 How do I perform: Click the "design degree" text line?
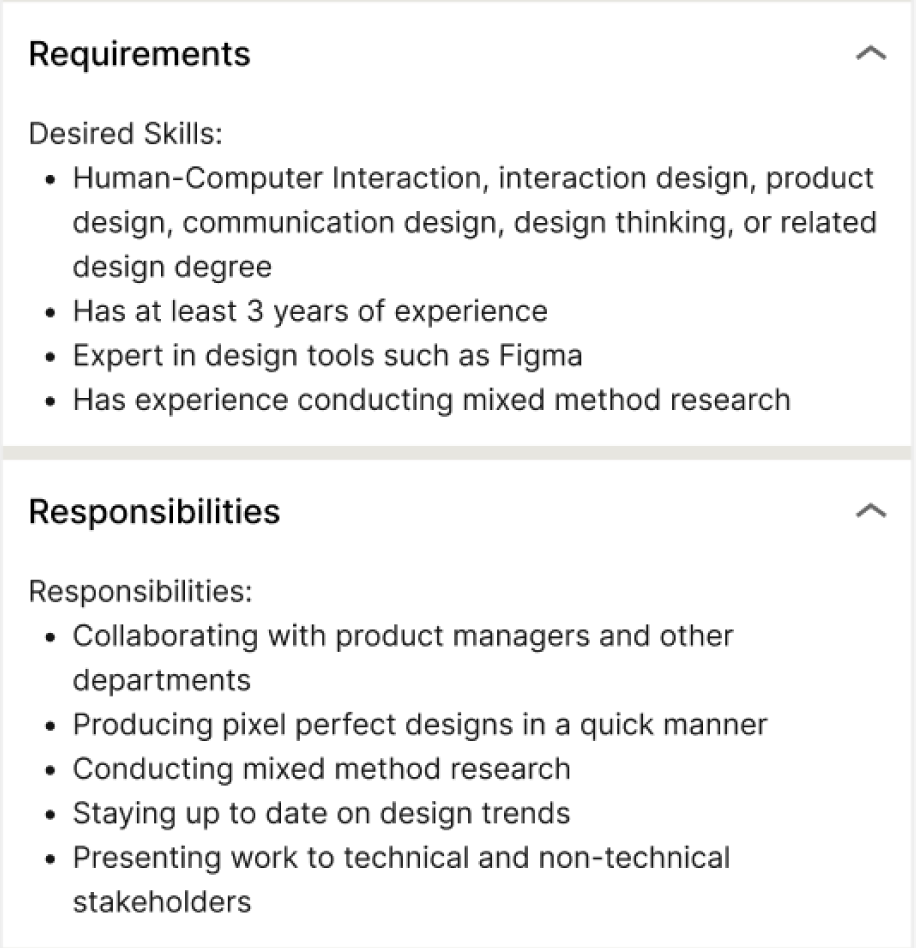click(x=171, y=267)
